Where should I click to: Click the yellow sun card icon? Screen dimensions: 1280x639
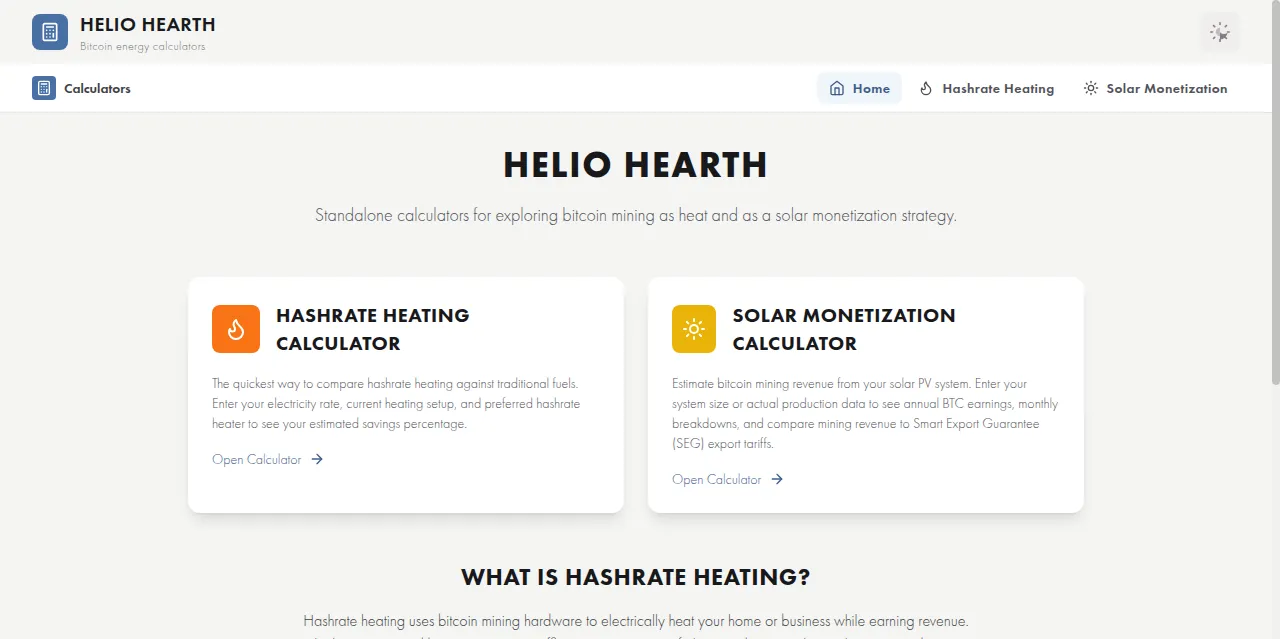pyautogui.click(x=694, y=329)
